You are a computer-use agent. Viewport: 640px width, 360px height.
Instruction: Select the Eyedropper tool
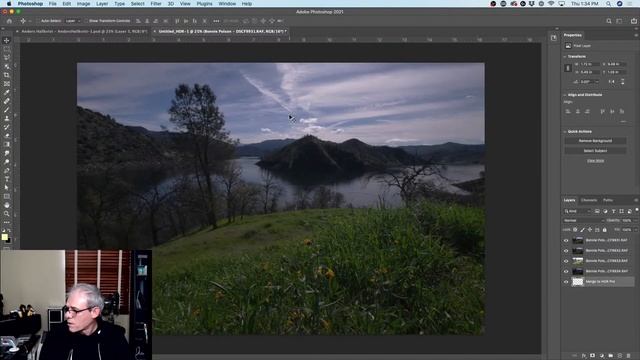[7, 92]
